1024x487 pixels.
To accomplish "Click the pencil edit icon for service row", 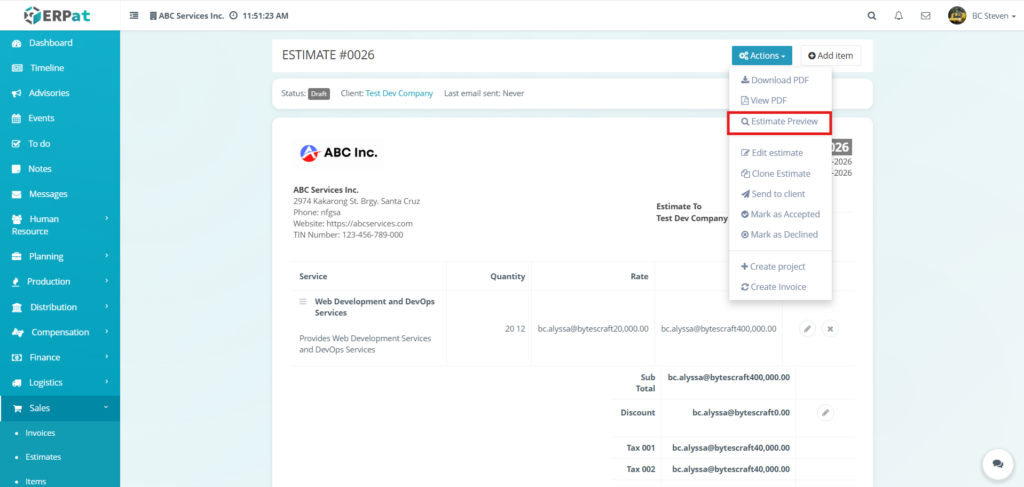I will pos(807,328).
